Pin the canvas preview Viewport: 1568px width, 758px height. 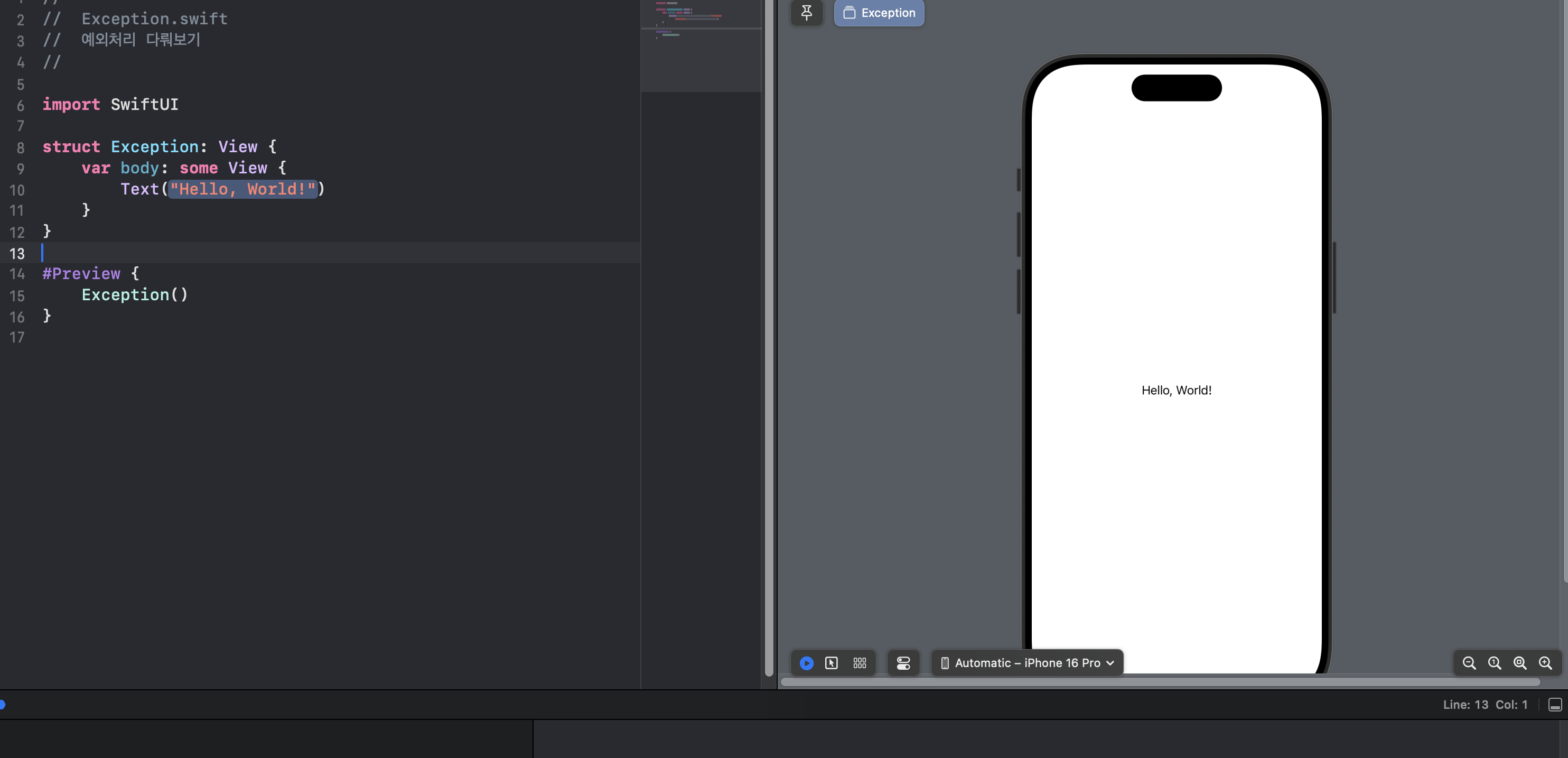(x=807, y=12)
